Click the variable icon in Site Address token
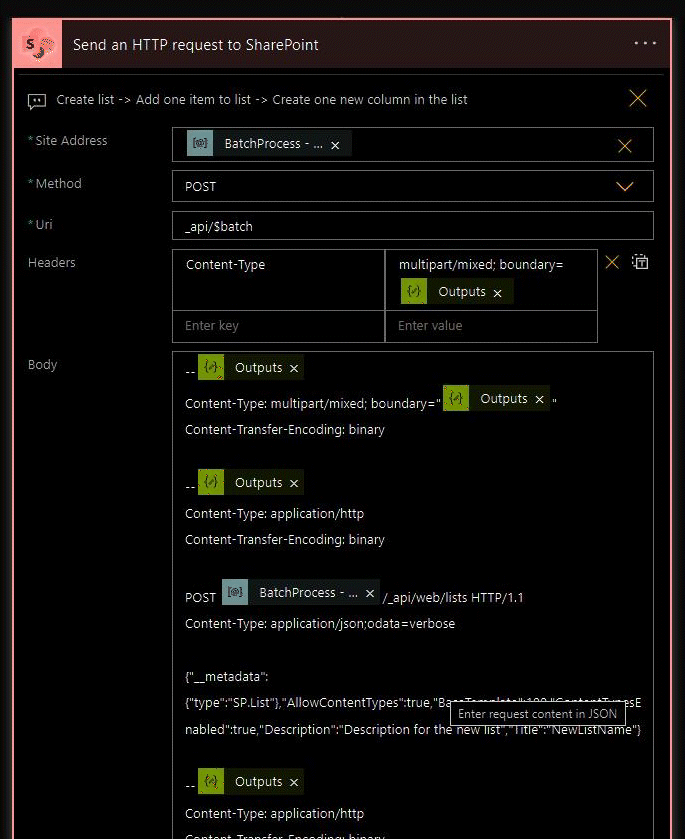The image size is (685, 839). click(x=200, y=143)
